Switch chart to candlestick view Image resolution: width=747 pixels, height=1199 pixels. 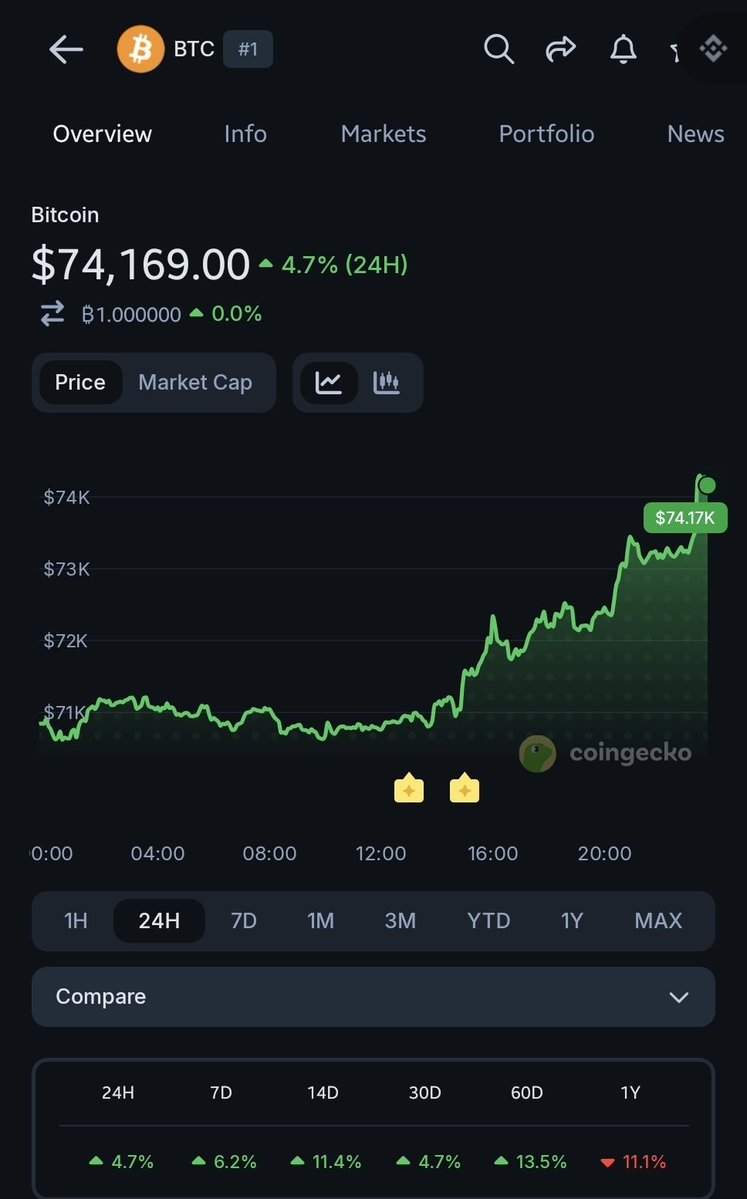click(387, 382)
